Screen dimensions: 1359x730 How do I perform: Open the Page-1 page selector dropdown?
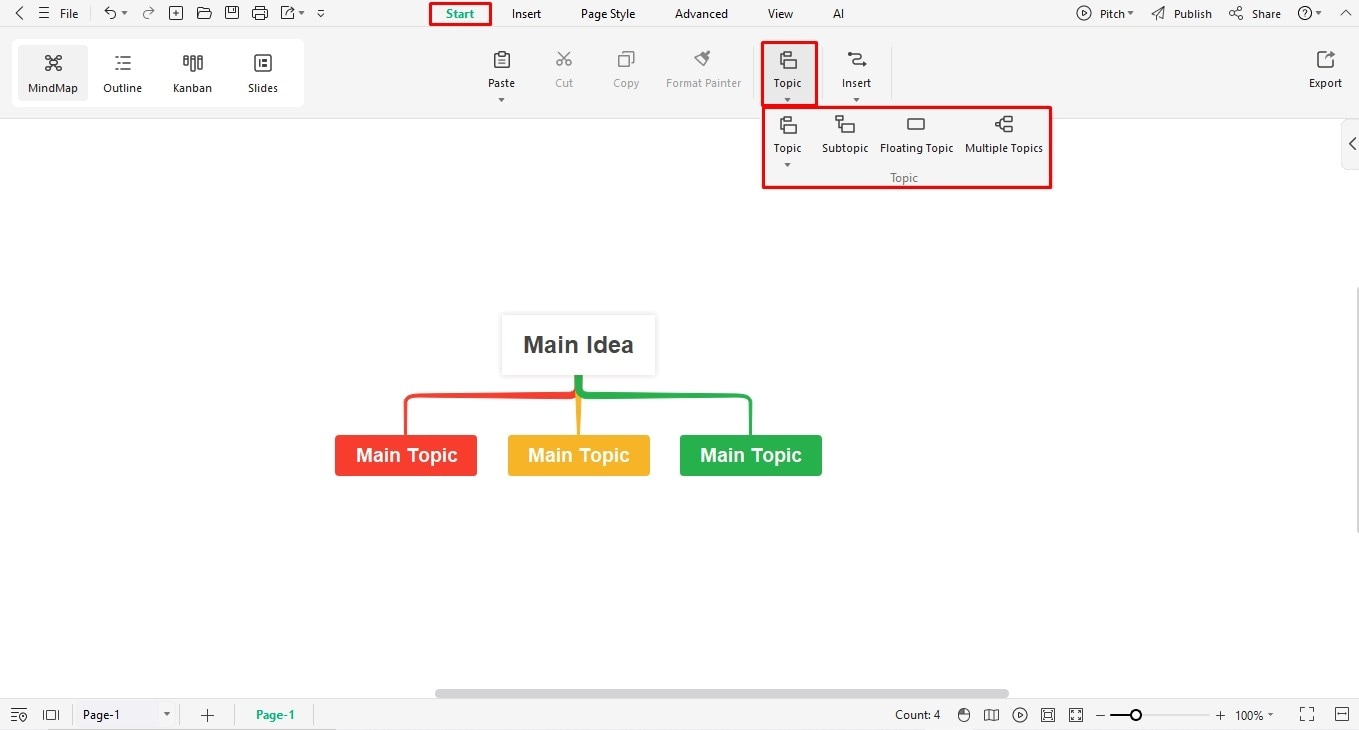coord(126,715)
